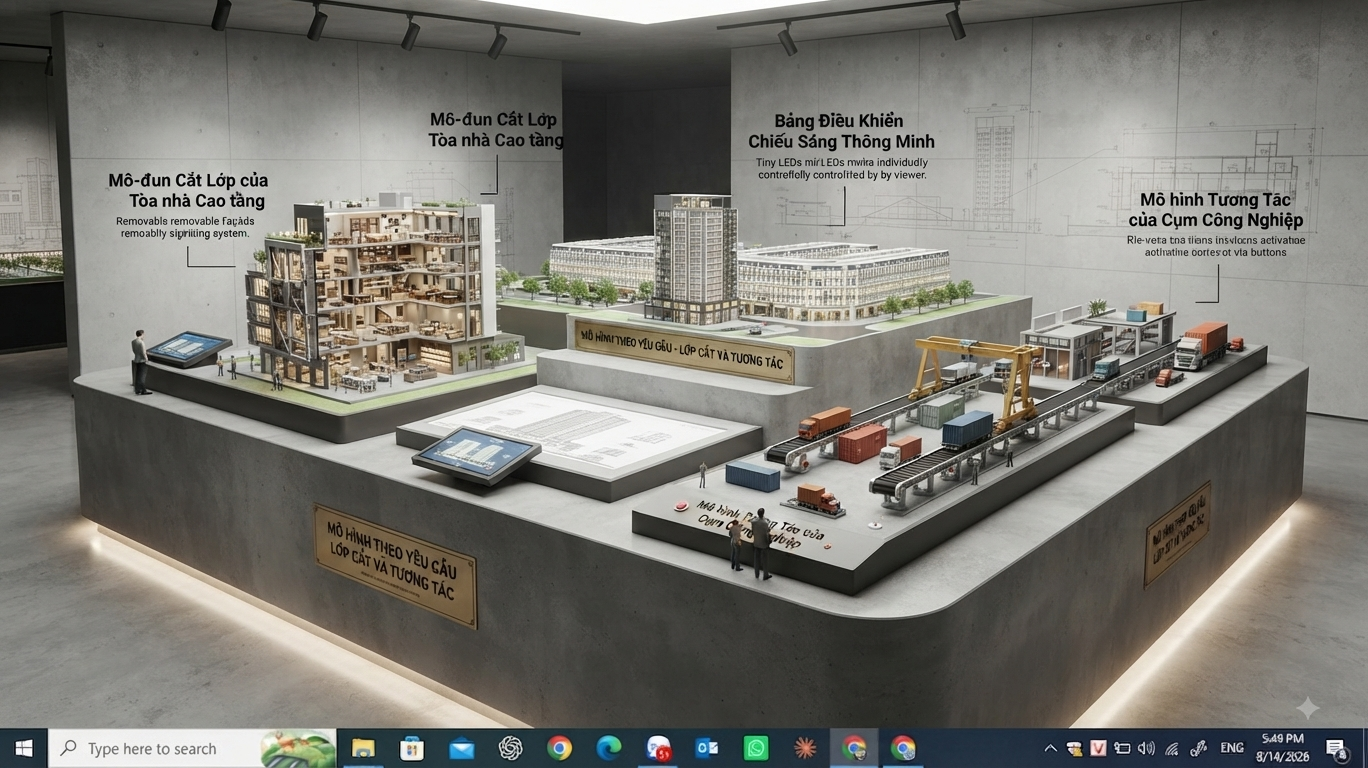1368x768 pixels.
Task: Open the orange starburst Claude app icon
Action: tap(805, 748)
